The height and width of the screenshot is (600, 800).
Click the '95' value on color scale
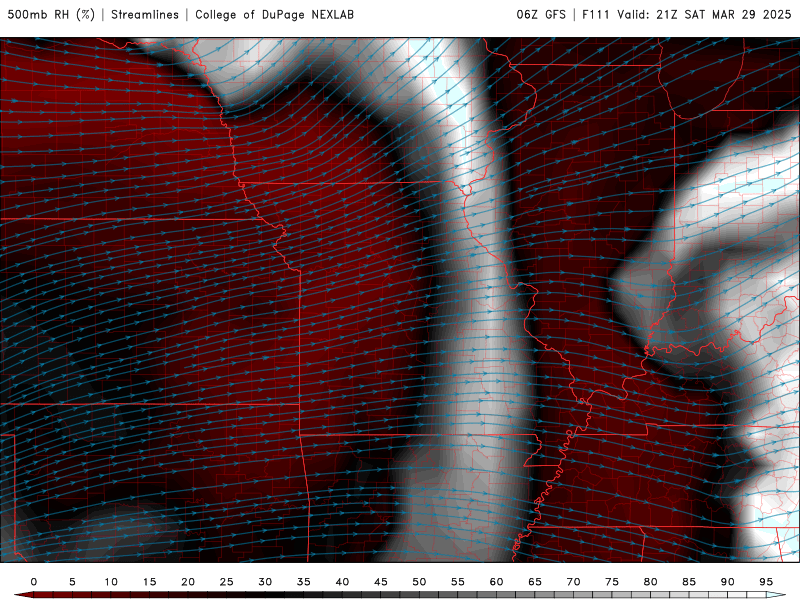point(766,582)
